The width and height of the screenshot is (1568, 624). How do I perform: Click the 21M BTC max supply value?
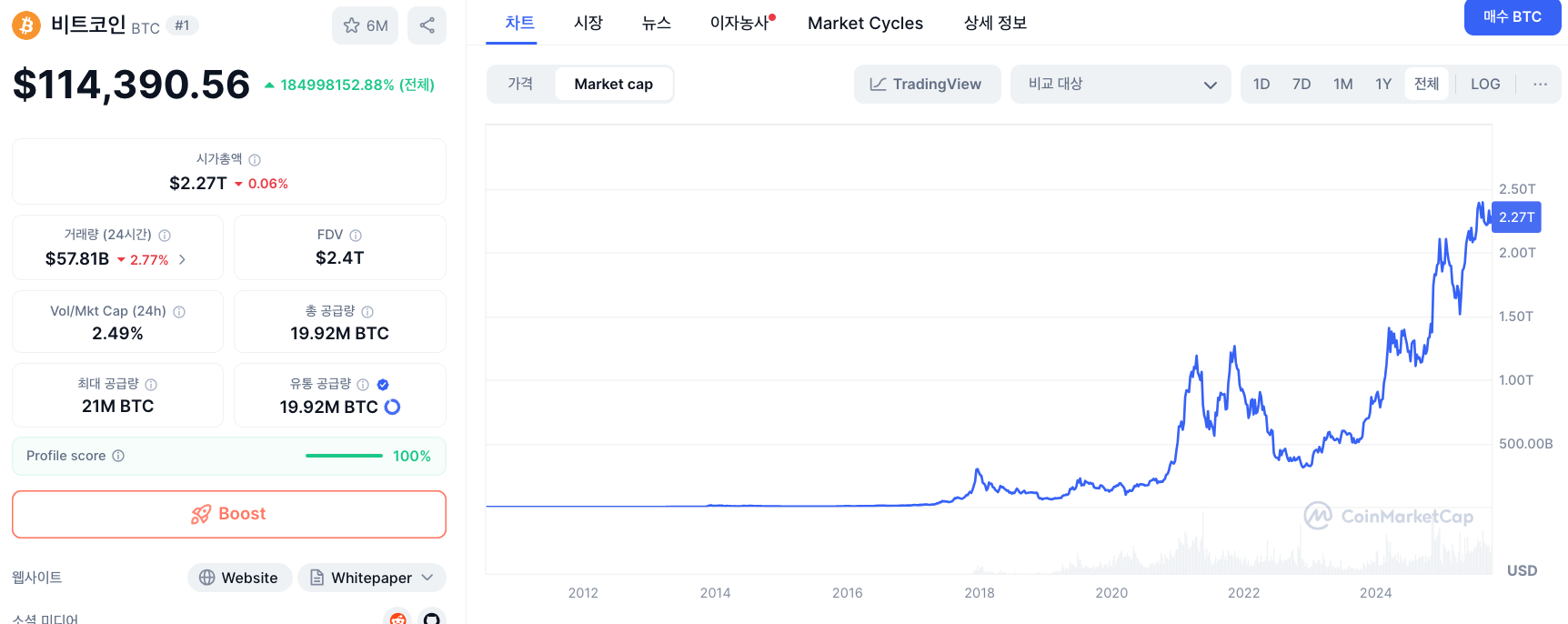coord(118,407)
